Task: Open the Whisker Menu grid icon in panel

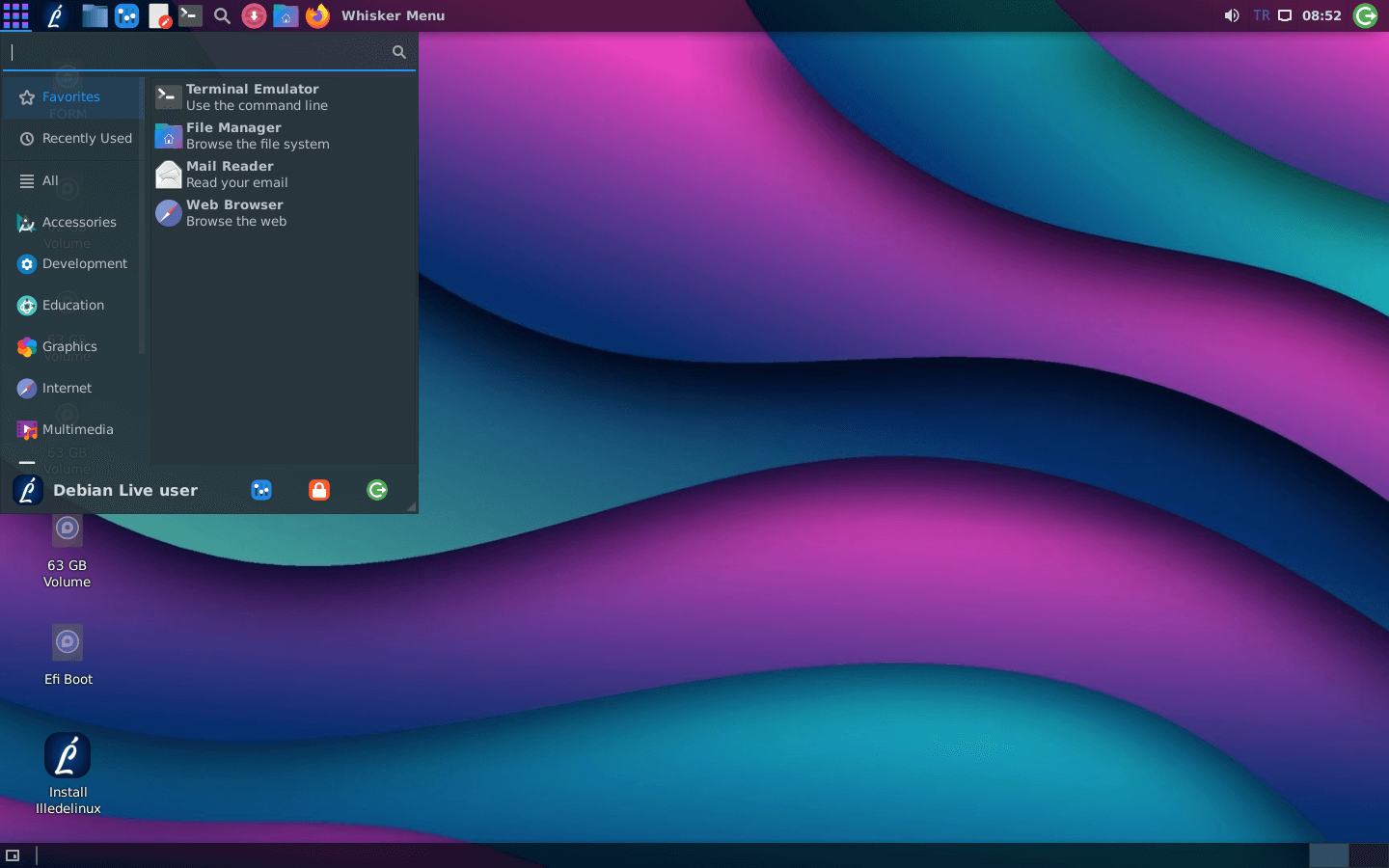Action: point(15,15)
